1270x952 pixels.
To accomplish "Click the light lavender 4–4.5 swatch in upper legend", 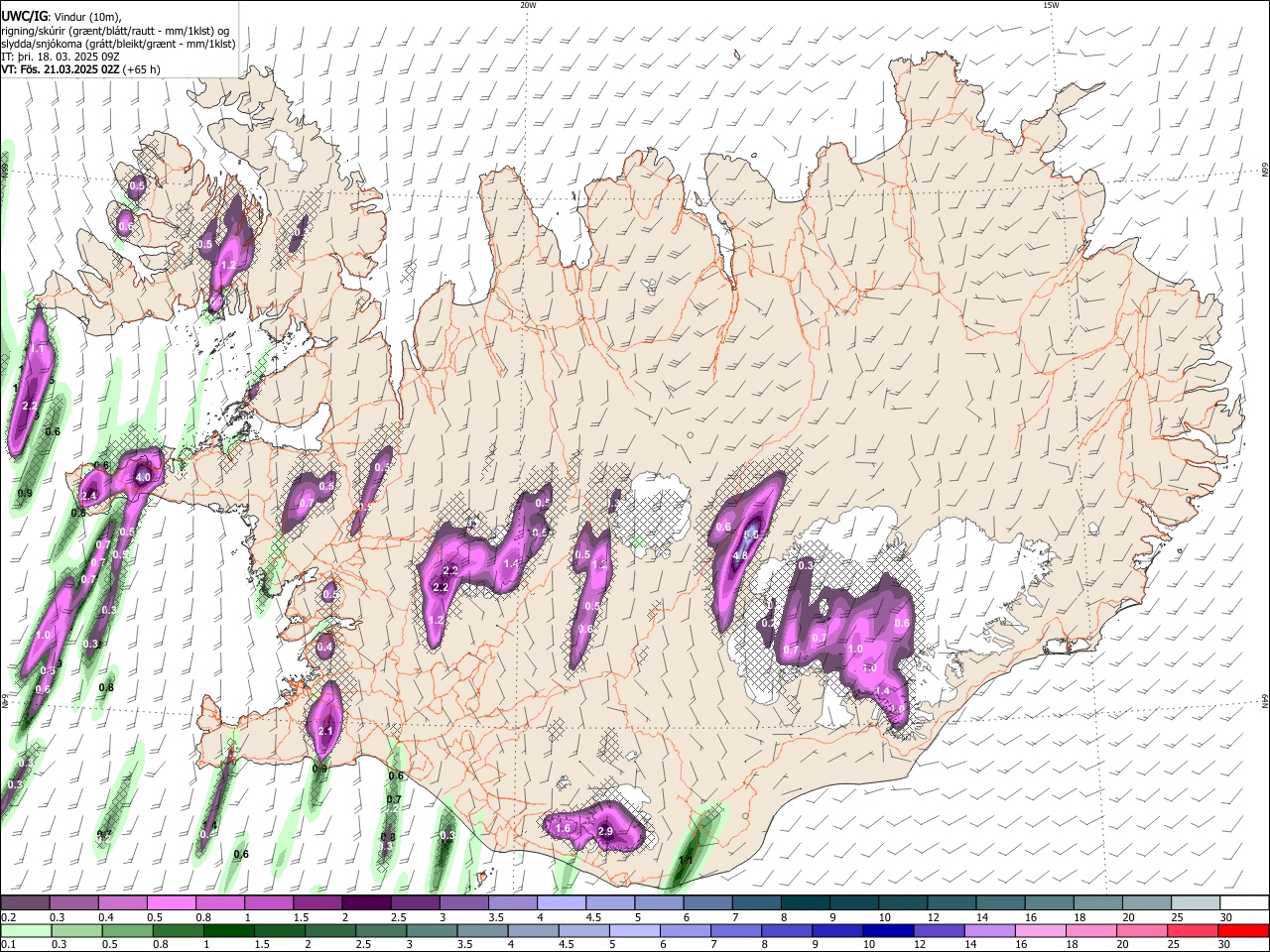I will tap(561, 902).
